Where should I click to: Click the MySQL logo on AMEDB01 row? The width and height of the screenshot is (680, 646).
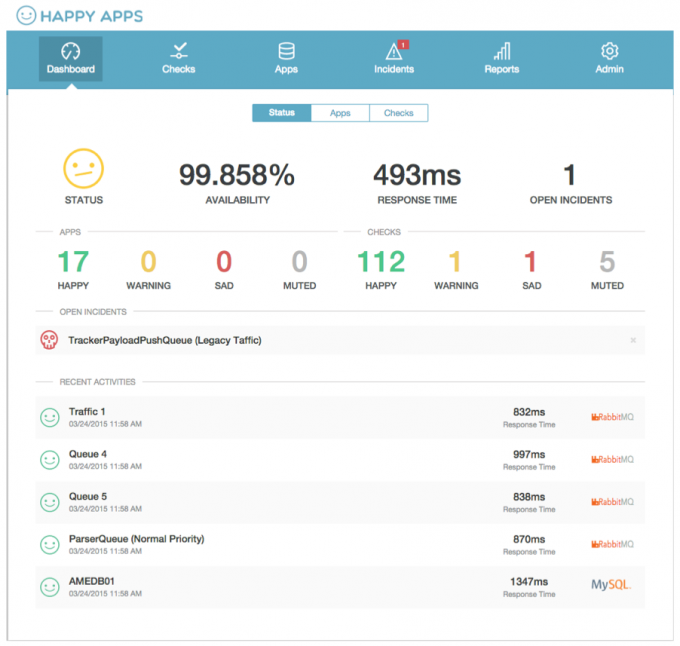tap(611, 585)
